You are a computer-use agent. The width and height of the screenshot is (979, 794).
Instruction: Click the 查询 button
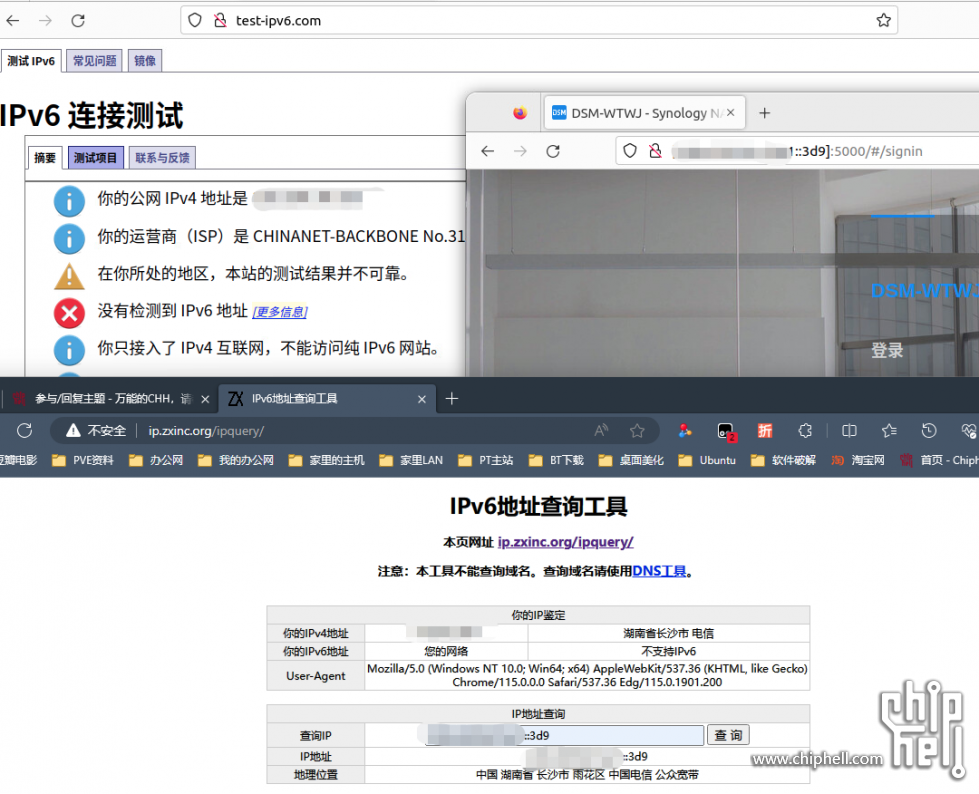click(x=728, y=735)
